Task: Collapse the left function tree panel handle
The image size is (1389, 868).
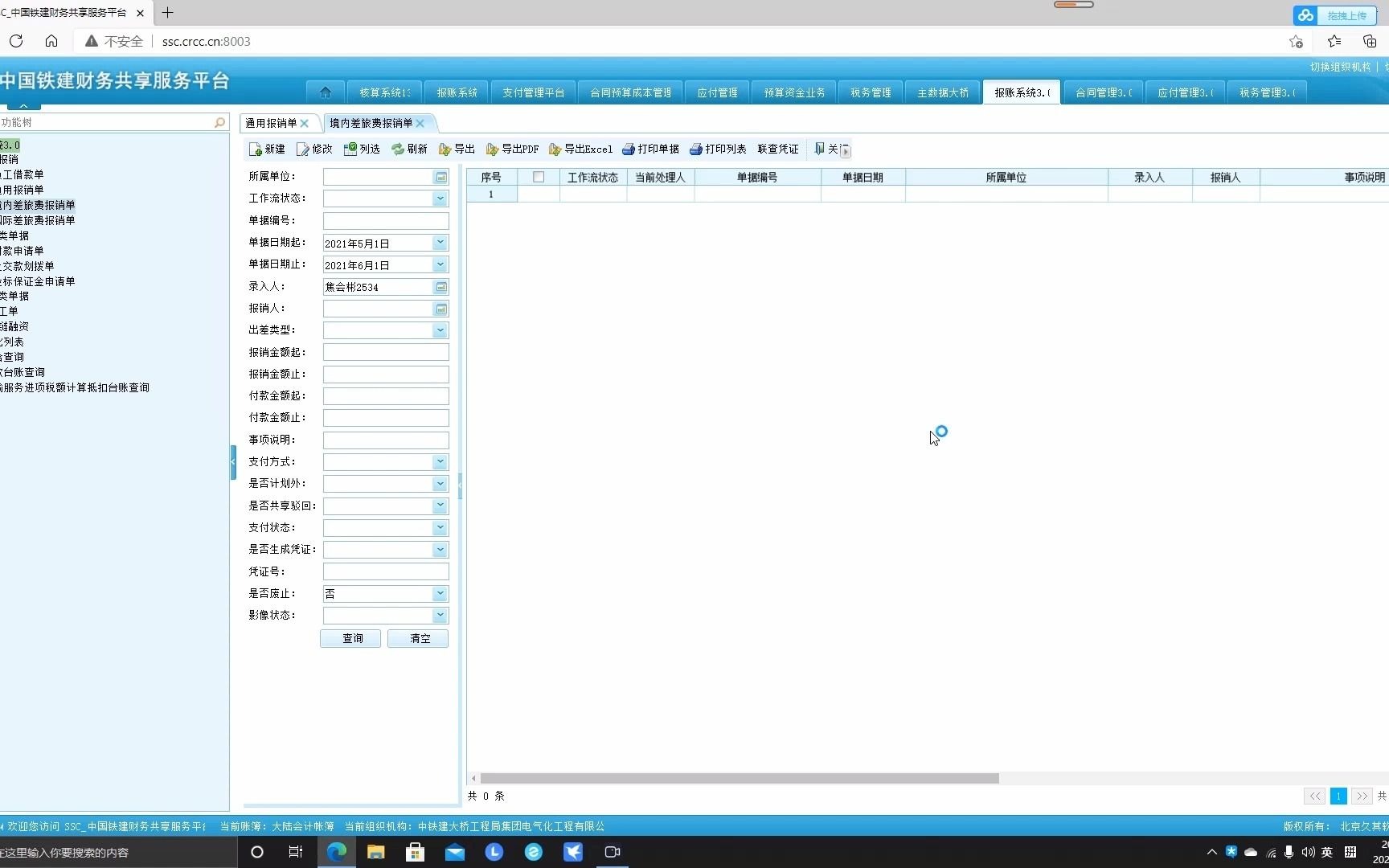Action: [233, 462]
